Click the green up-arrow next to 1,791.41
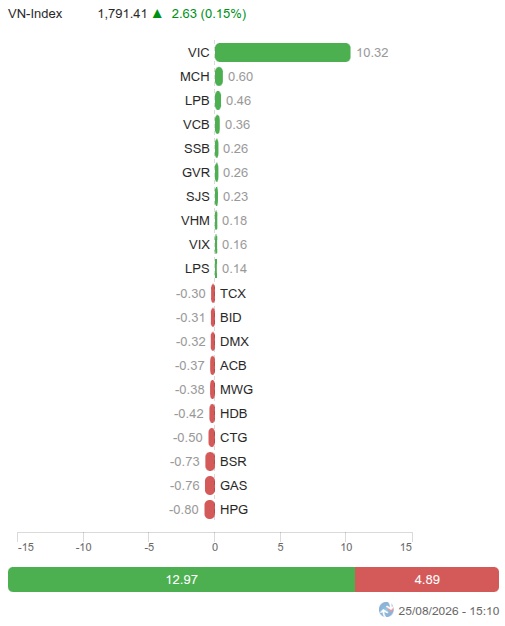505x626 pixels. 157,14
